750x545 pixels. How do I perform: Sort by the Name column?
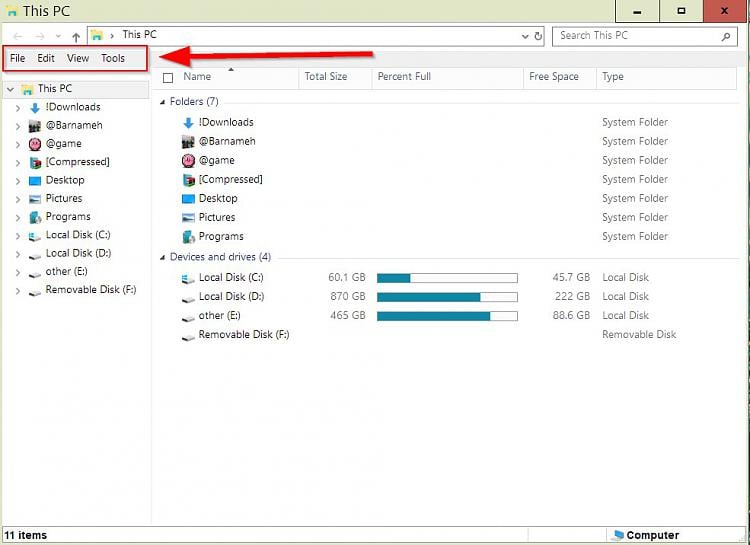pos(197,77)
